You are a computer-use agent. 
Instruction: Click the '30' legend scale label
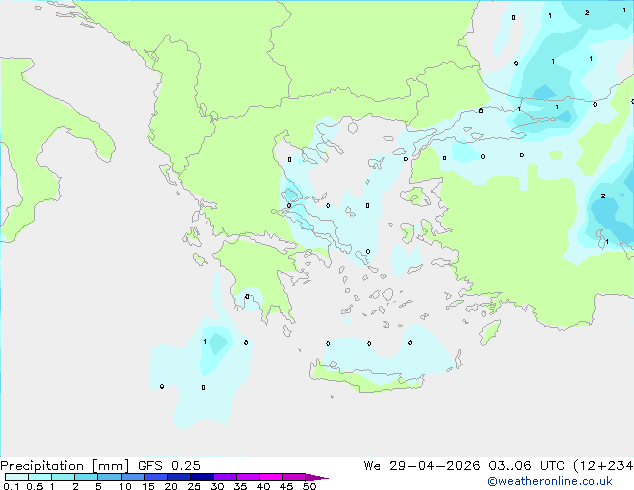point(217,486)
